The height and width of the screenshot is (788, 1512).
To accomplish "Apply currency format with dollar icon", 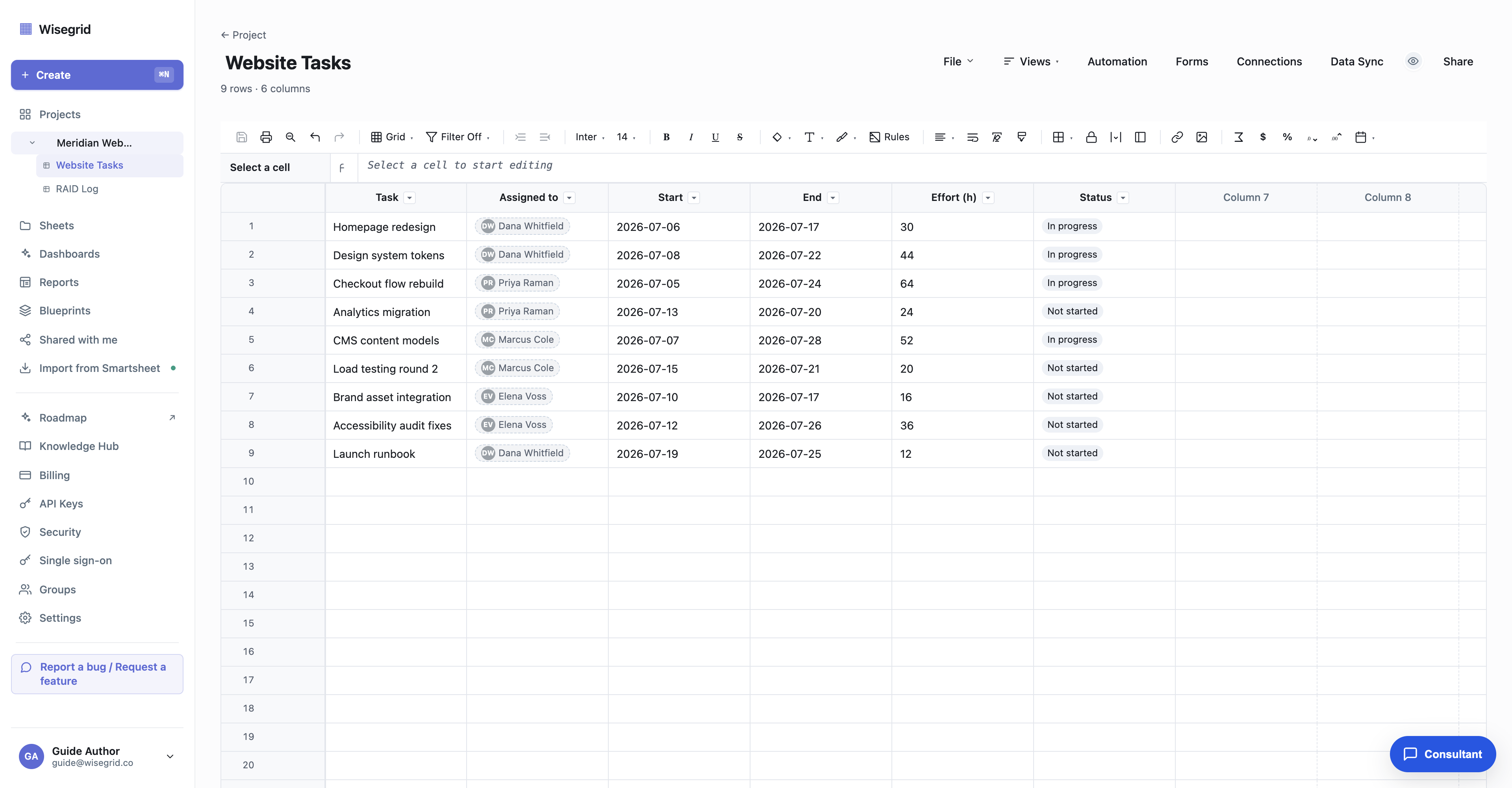I will pos(1263,137).
